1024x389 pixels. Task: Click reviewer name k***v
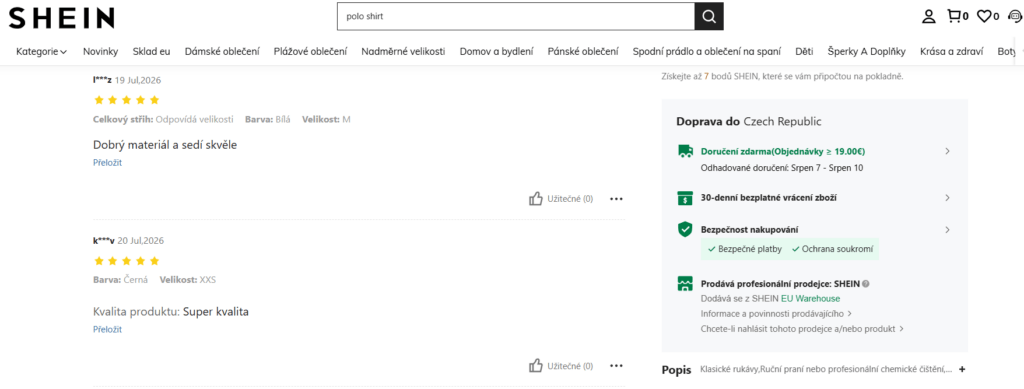(104, 241)
